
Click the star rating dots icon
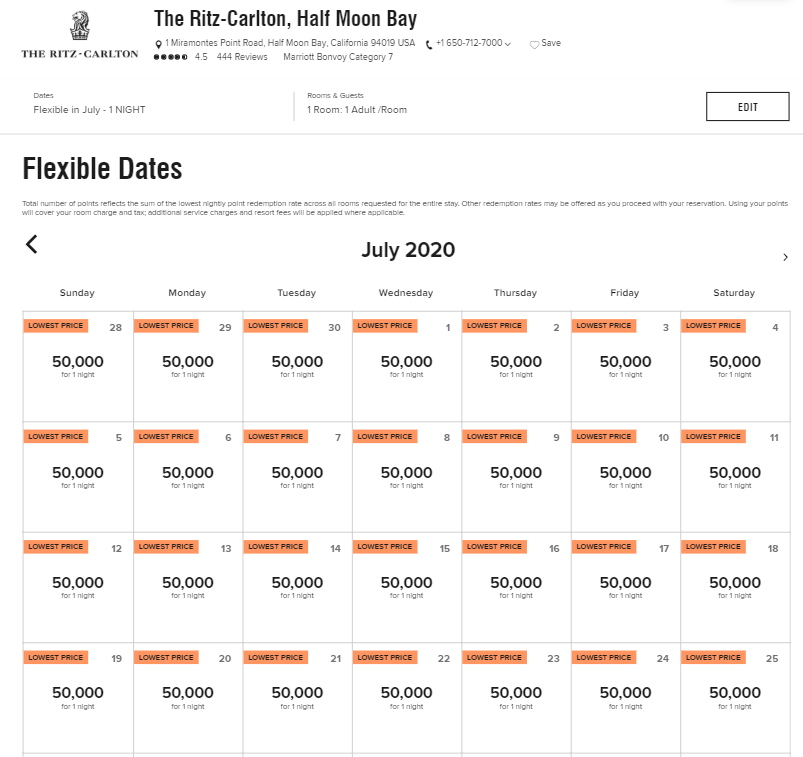170,57
